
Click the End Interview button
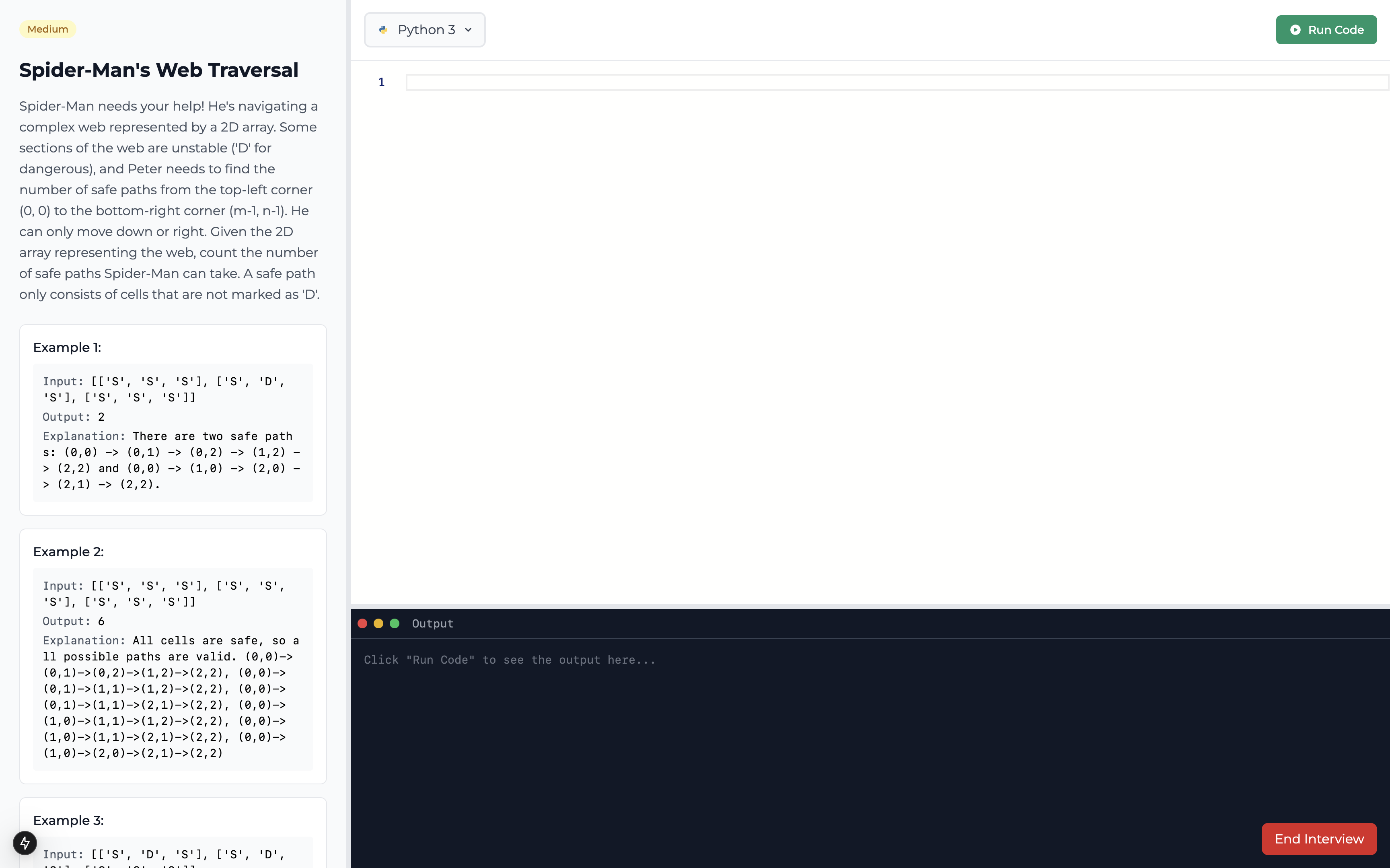coord(1319,839)
